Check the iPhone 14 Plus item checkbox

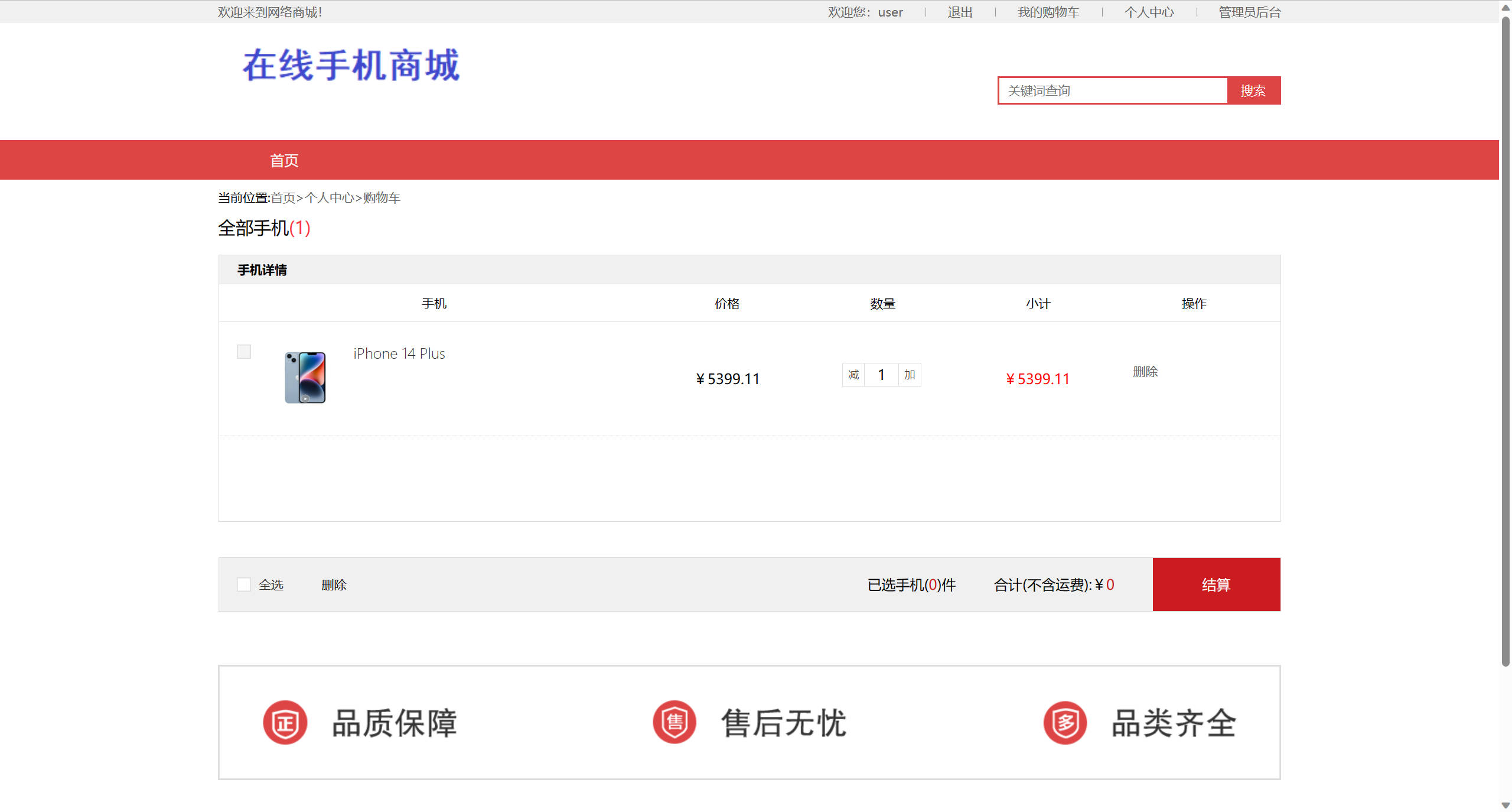(243, 351)
